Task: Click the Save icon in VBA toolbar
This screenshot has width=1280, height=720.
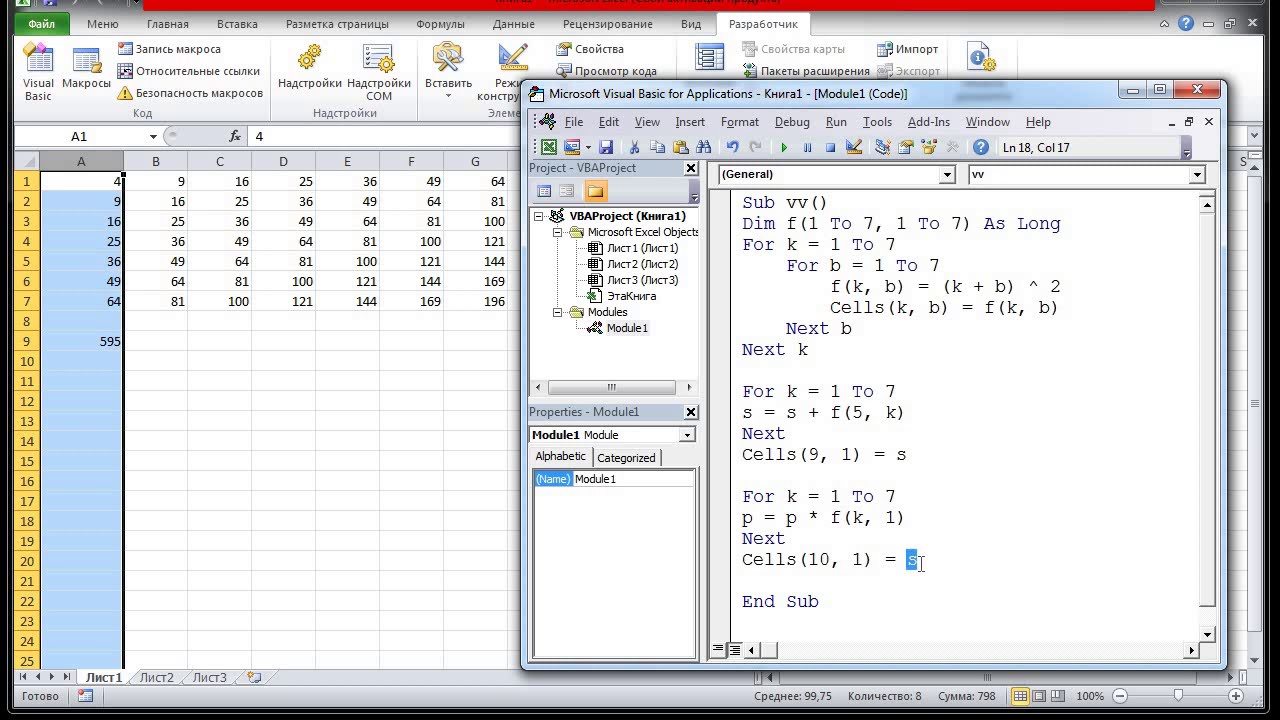Action: 606,147
